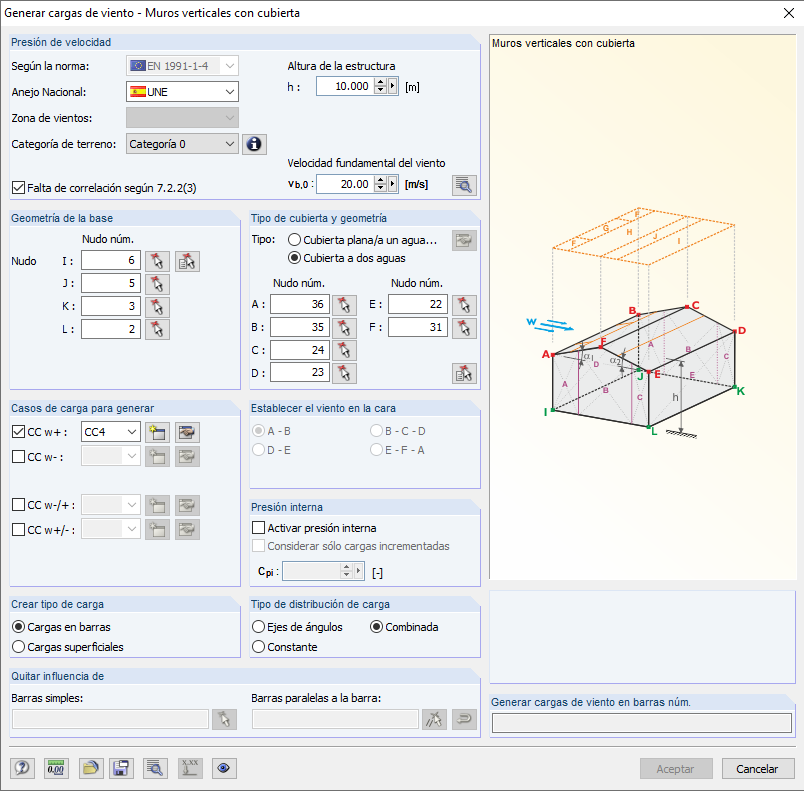The image size is (804, 791).
Task: Open terrain category info button
Action: click(254, 144)
